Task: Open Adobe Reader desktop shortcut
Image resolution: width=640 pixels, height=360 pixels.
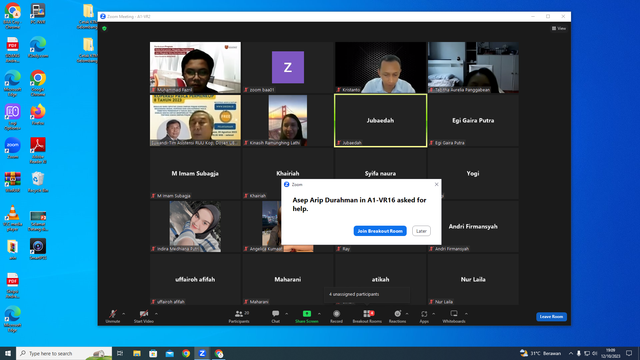Action: (38, 151)
